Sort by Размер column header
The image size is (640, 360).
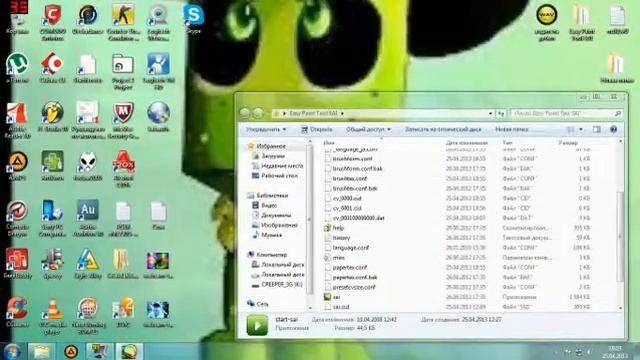[568, 143]
